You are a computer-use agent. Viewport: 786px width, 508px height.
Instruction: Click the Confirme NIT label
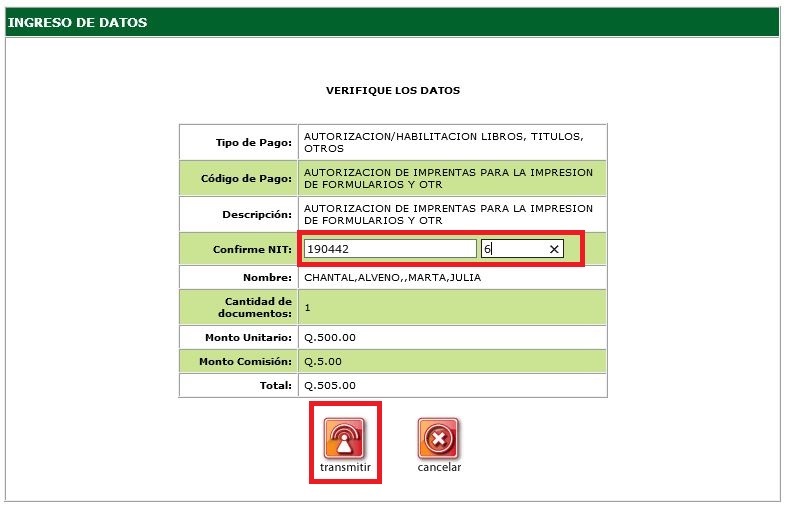[253, 248]
